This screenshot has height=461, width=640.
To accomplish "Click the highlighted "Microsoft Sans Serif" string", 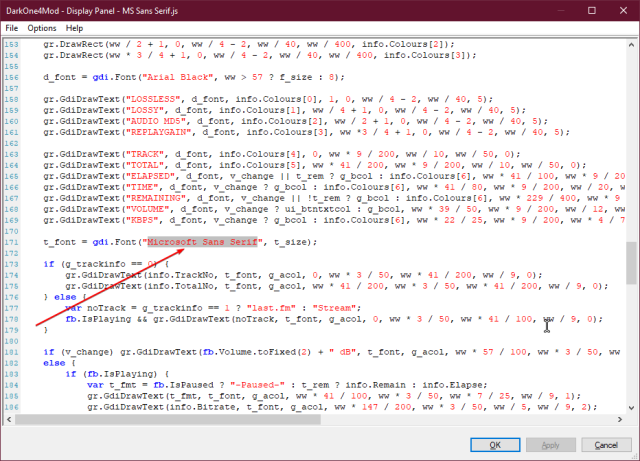I will click(x=202, y=242).
